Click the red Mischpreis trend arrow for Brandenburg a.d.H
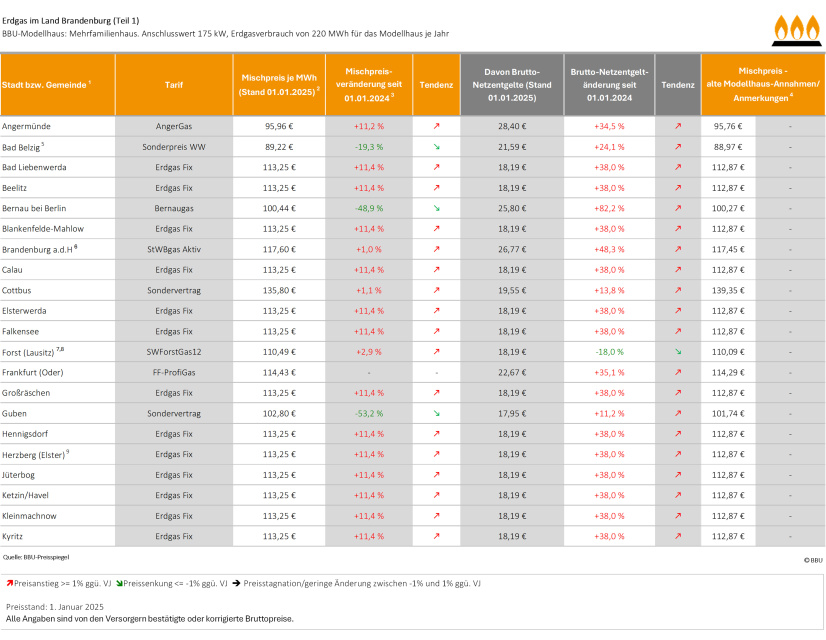 [x=436, y=249]
